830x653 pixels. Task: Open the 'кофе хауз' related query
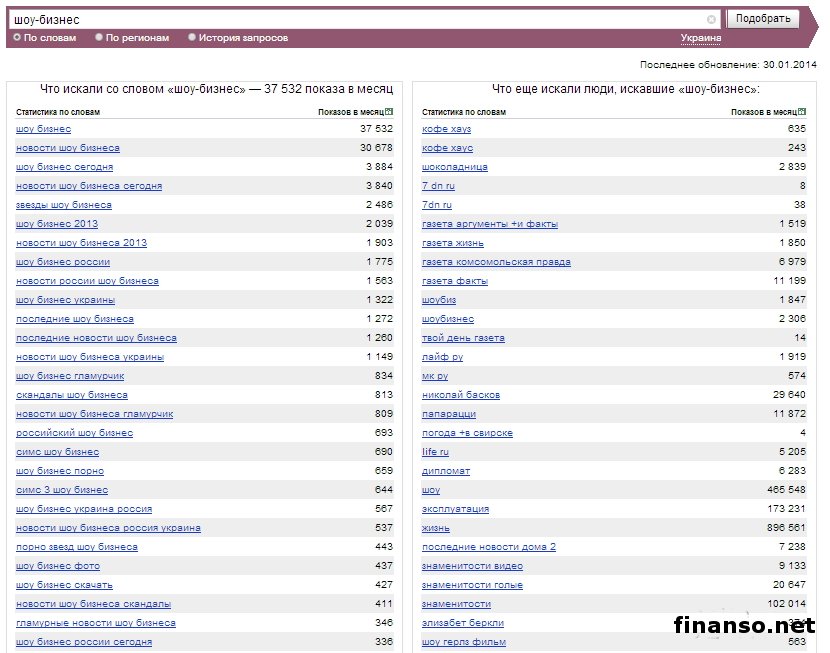[446, 129]
